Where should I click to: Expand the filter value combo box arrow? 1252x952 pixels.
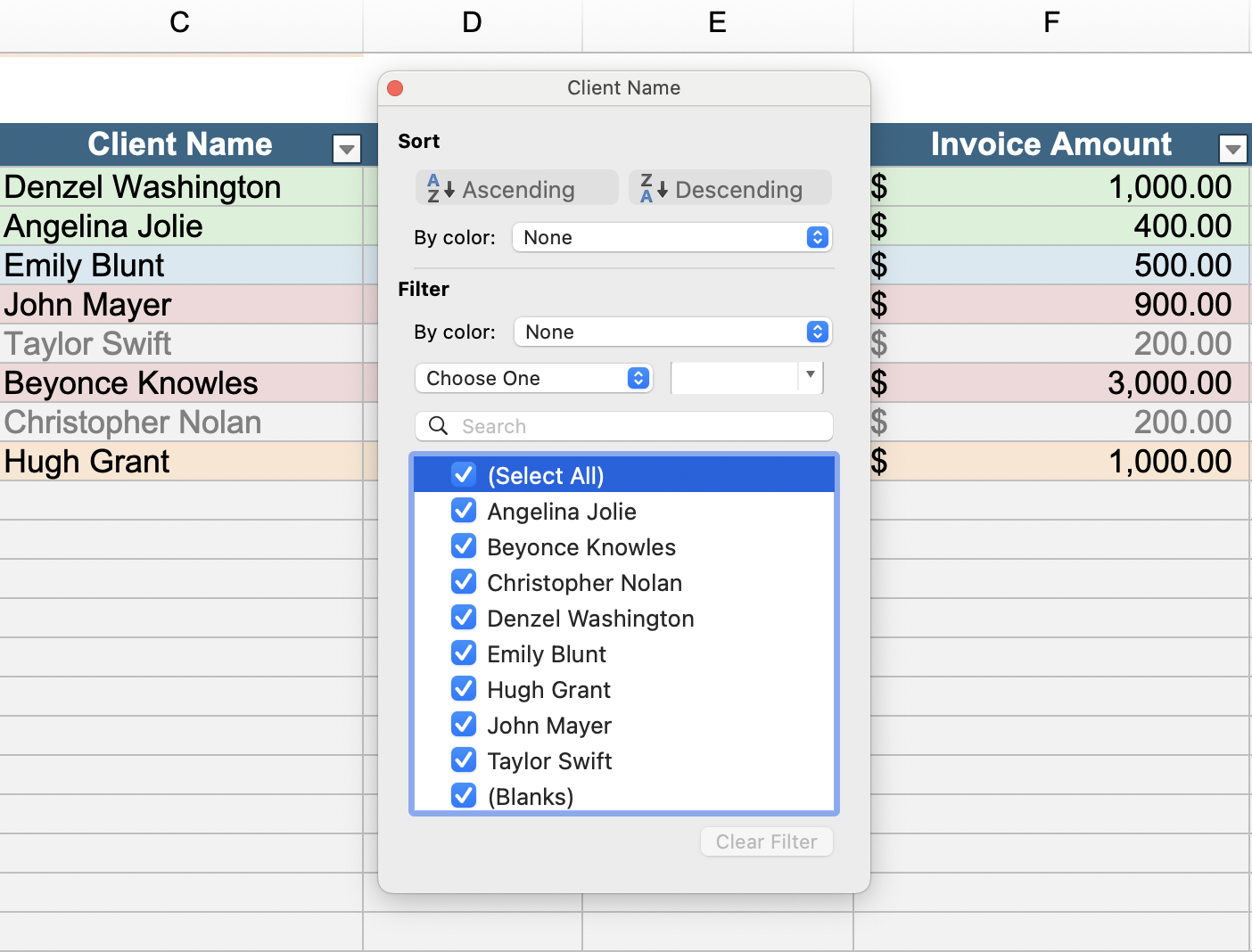click(x=809, y=378)
